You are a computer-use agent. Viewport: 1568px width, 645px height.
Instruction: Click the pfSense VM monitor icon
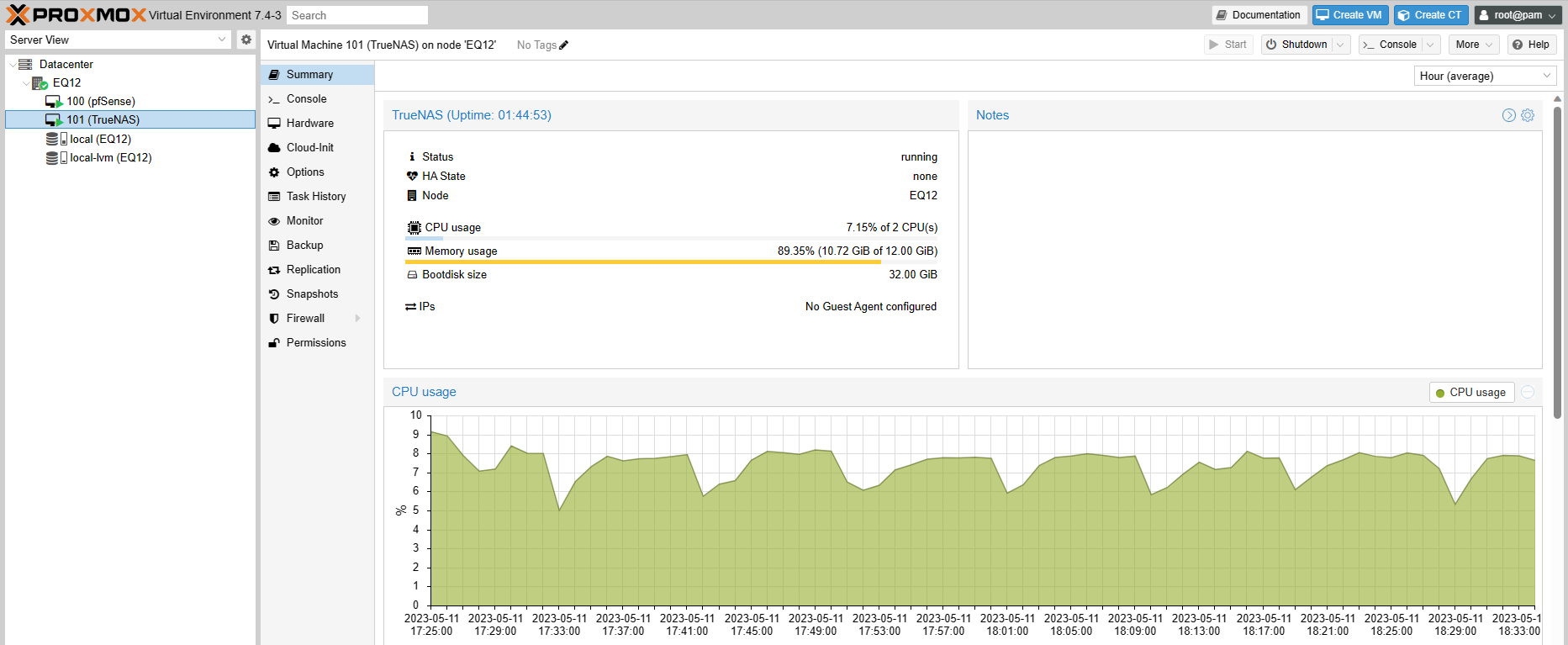54,101
